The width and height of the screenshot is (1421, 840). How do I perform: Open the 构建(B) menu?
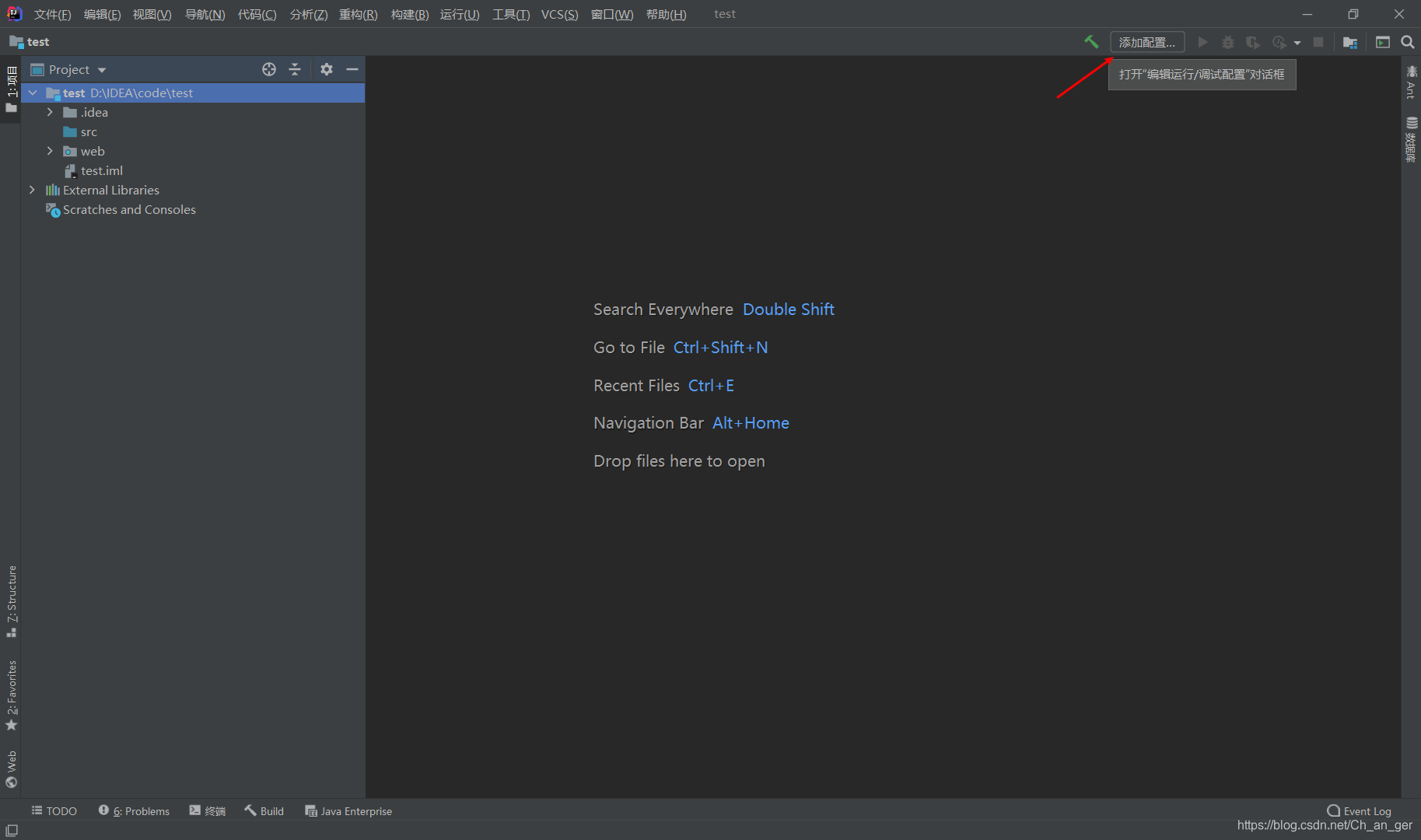pos(409,14)
